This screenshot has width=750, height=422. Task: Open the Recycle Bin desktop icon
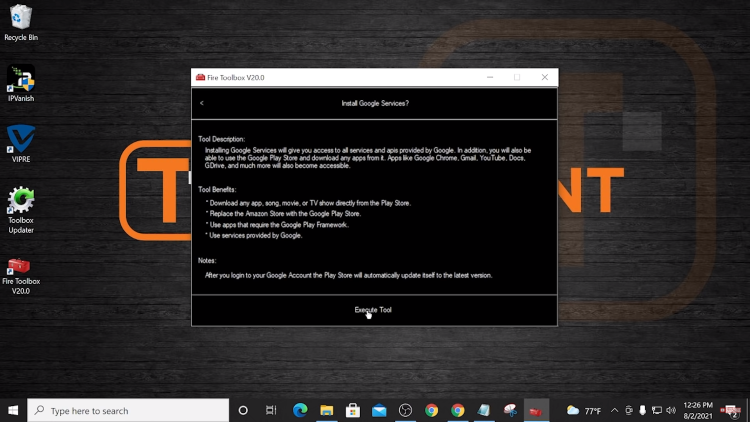point(21,22)
